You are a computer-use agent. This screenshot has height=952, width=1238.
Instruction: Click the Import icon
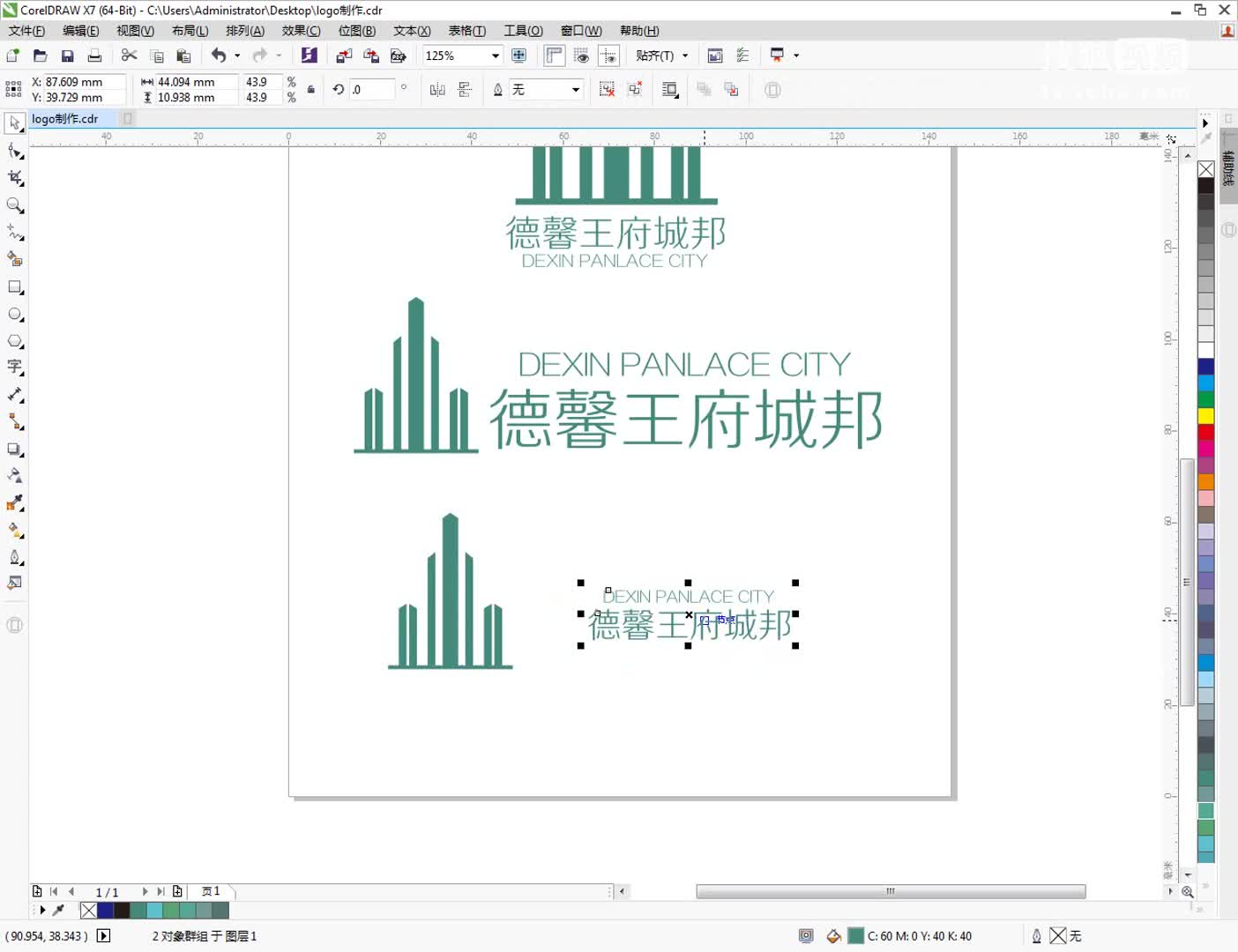pyautogui.click(x=344, y=56)
